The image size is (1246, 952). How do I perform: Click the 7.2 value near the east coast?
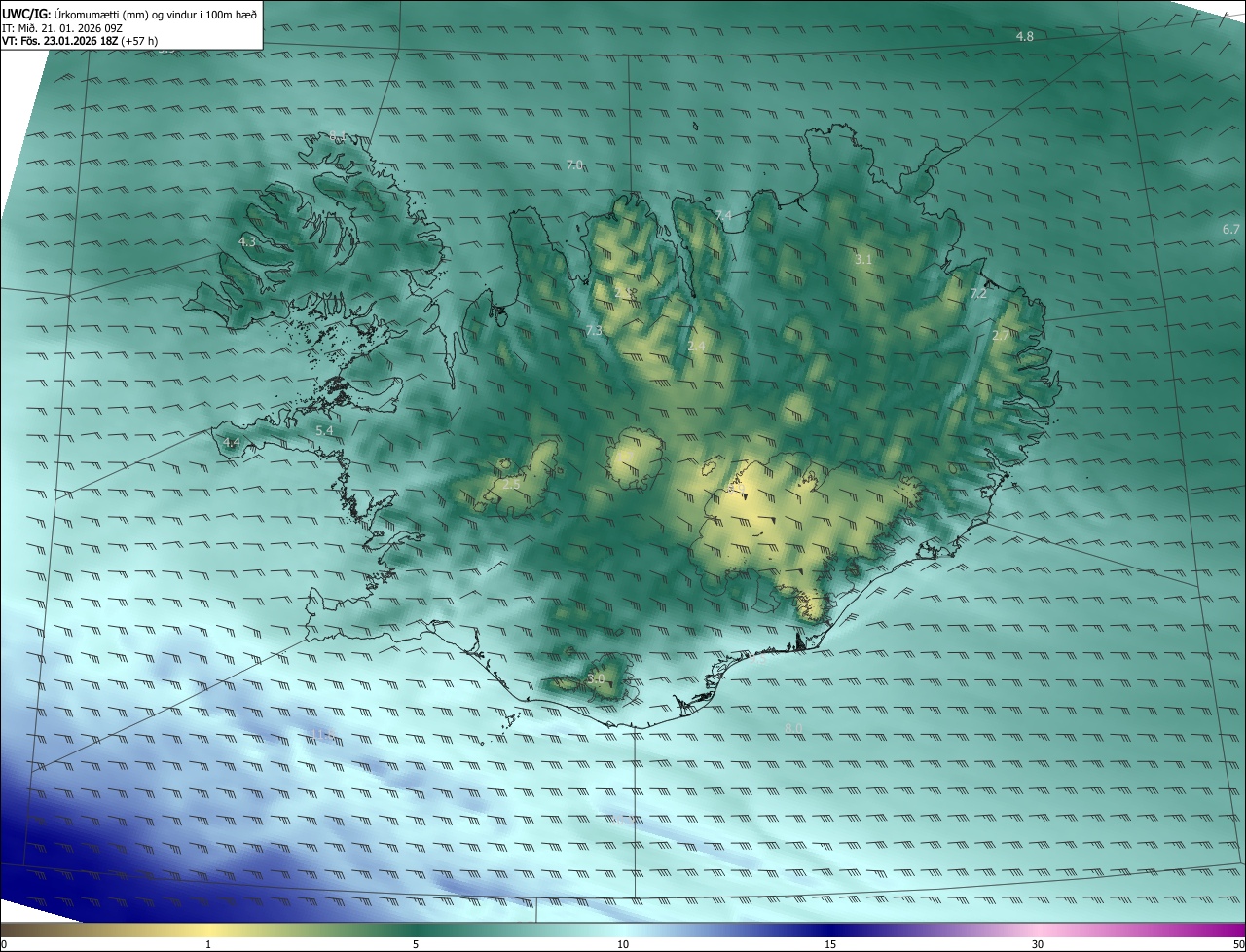pos(978,293)
